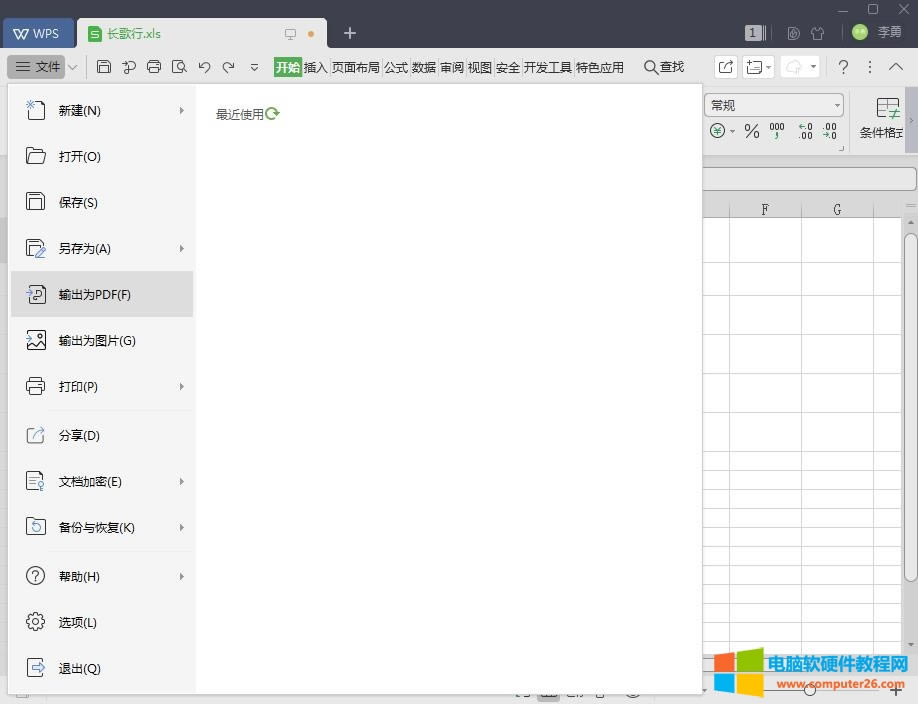Open the 常规 number format dropdown
This screenshot has height=704, width=918.
838,104
